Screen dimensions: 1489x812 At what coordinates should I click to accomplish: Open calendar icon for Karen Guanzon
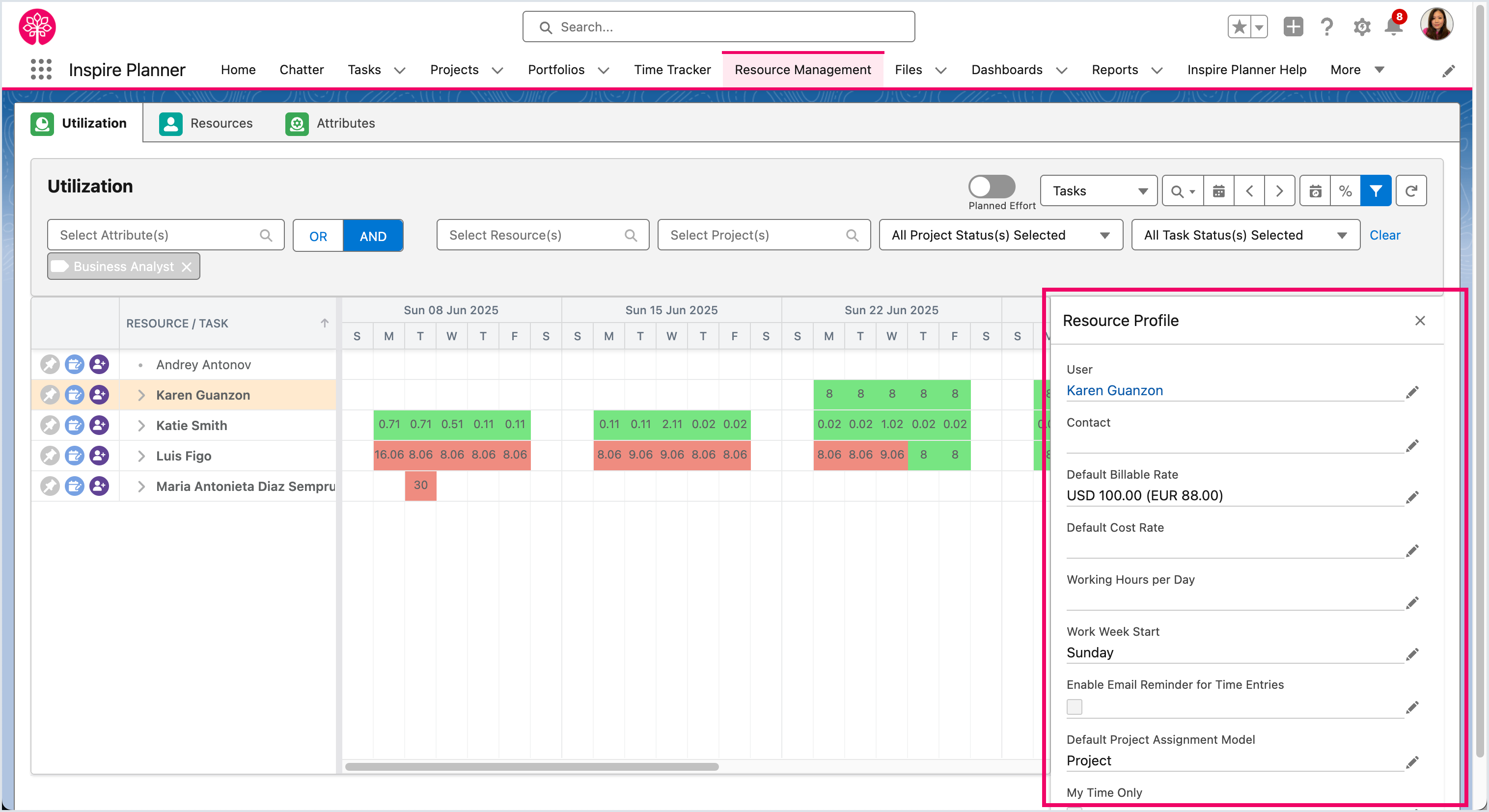click(75, 395)
